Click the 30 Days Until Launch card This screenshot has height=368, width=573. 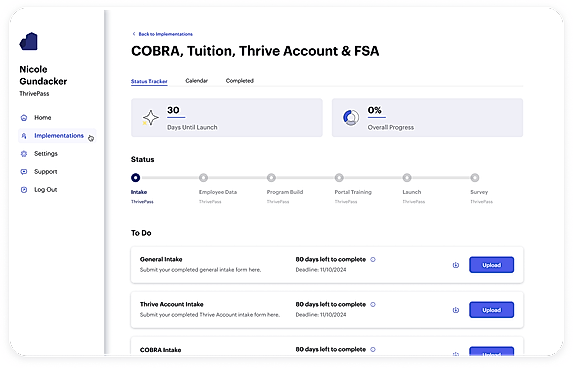[227, 118]
